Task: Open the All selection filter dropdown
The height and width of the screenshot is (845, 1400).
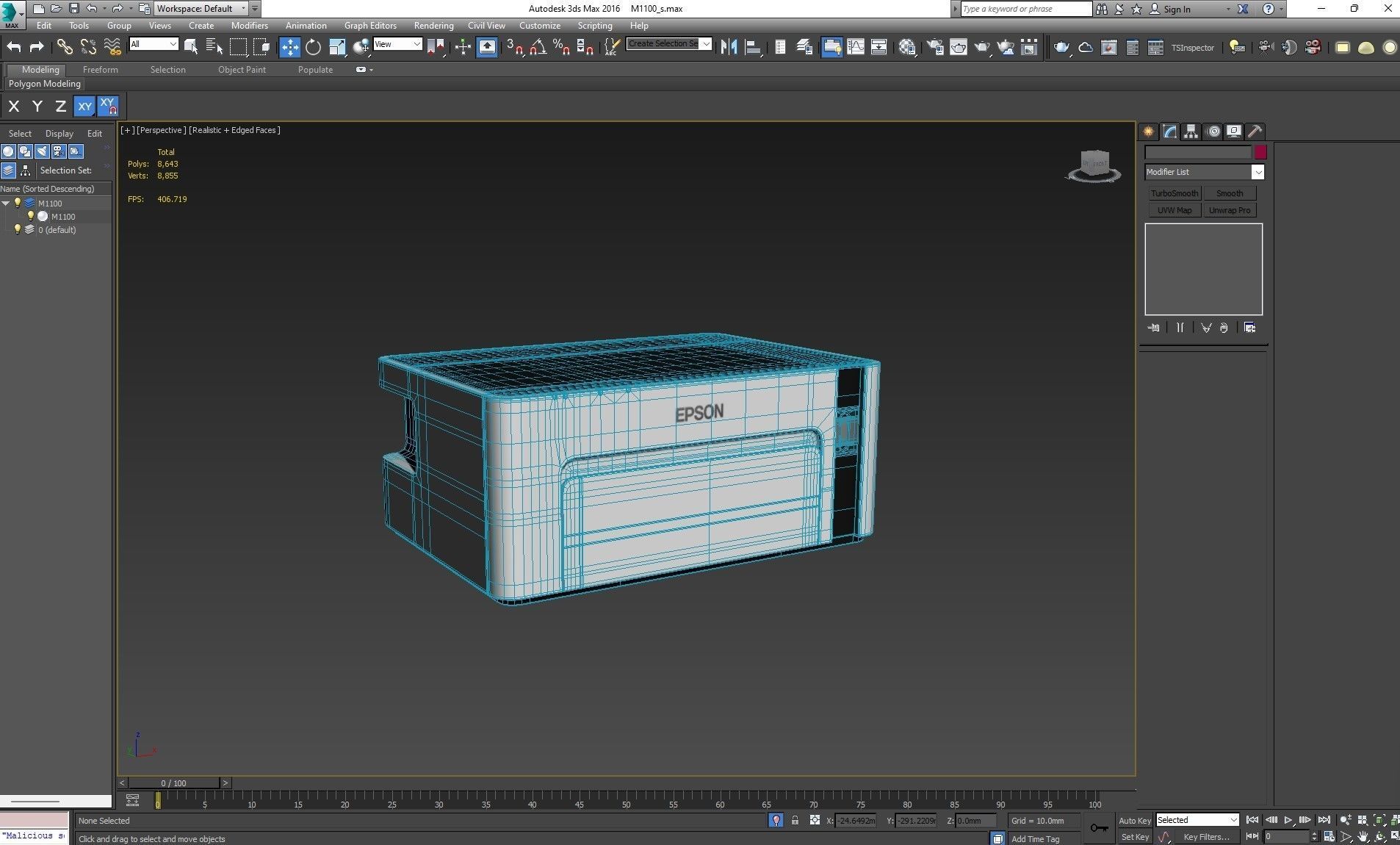Action: [x=154, y=44]
